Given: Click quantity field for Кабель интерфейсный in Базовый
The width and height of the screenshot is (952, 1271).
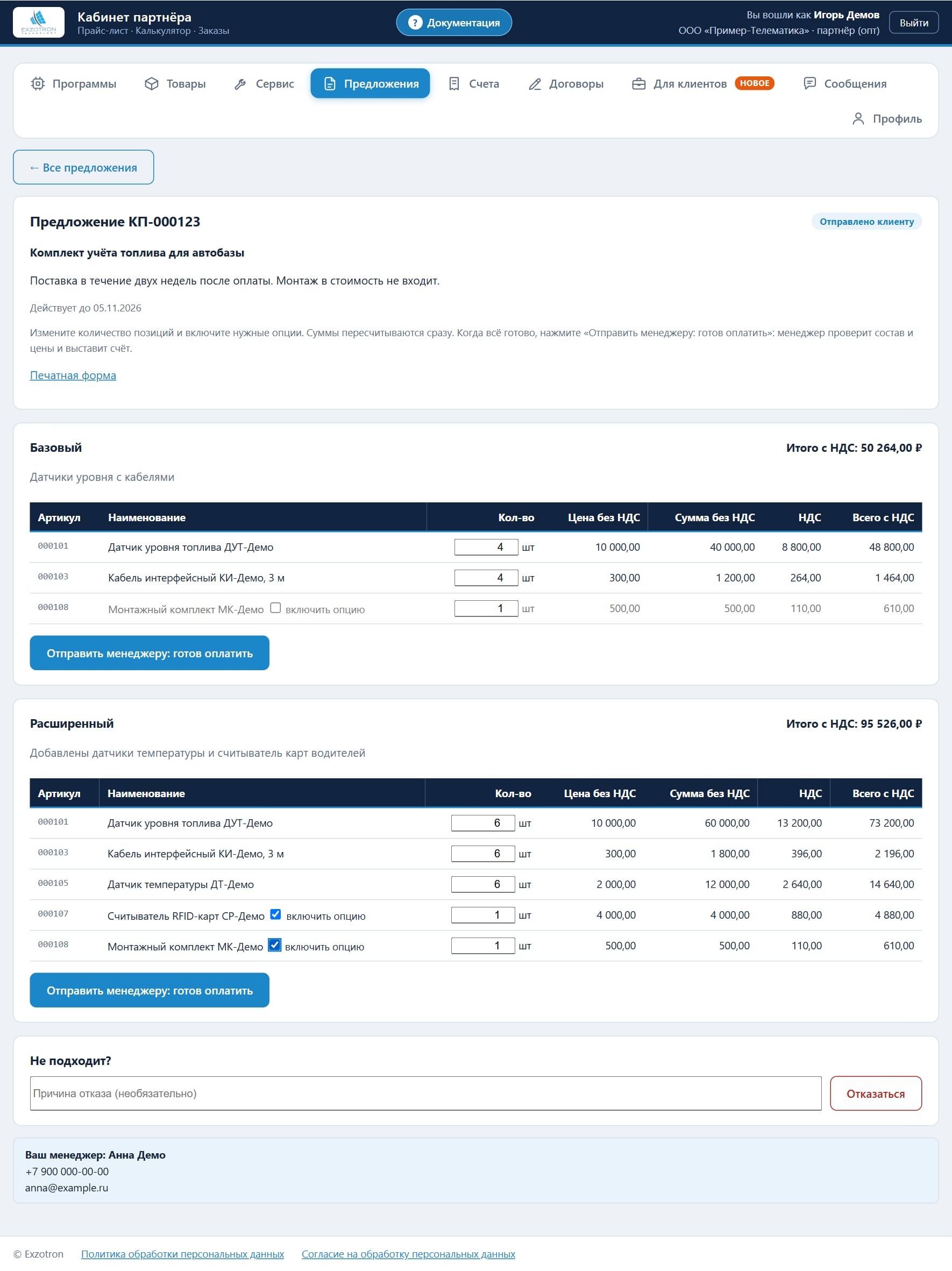Looking at the screenshot, I should click(x=486, y=578).
